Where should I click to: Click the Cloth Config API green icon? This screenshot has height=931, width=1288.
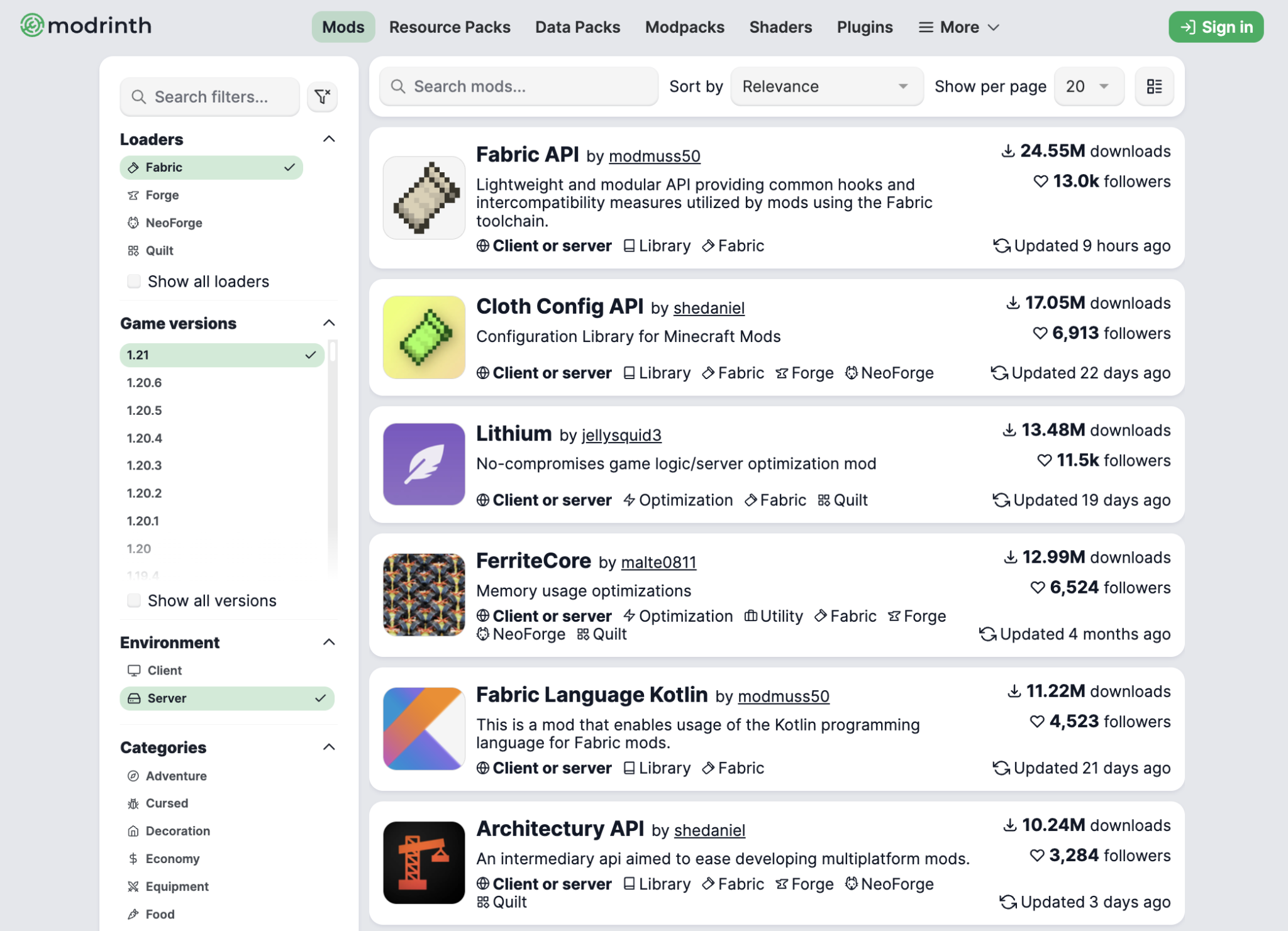click(x=424, y=337)
